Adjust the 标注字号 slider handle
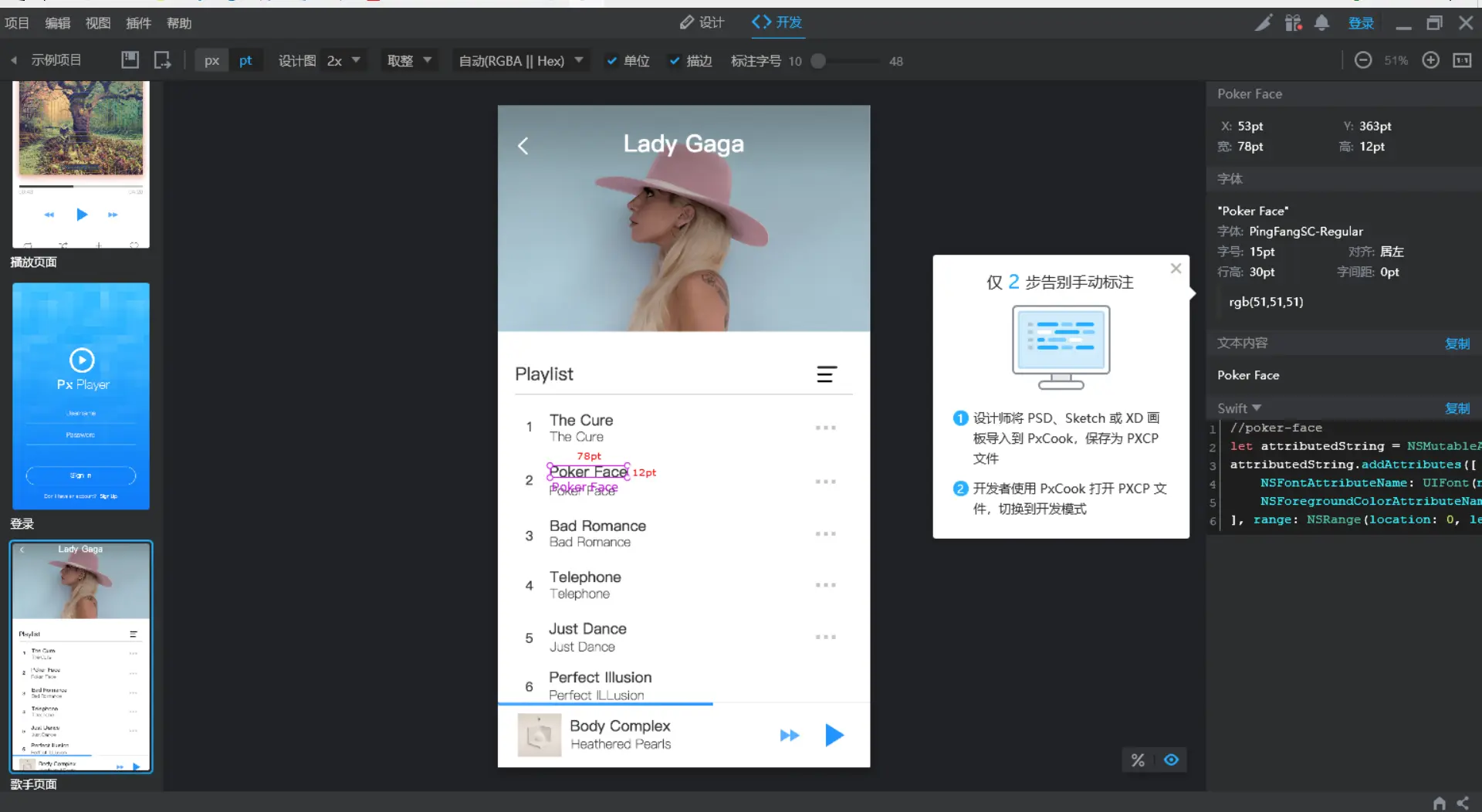The width and height of the screenshot is (1482, 812). [x=818, y=61]
